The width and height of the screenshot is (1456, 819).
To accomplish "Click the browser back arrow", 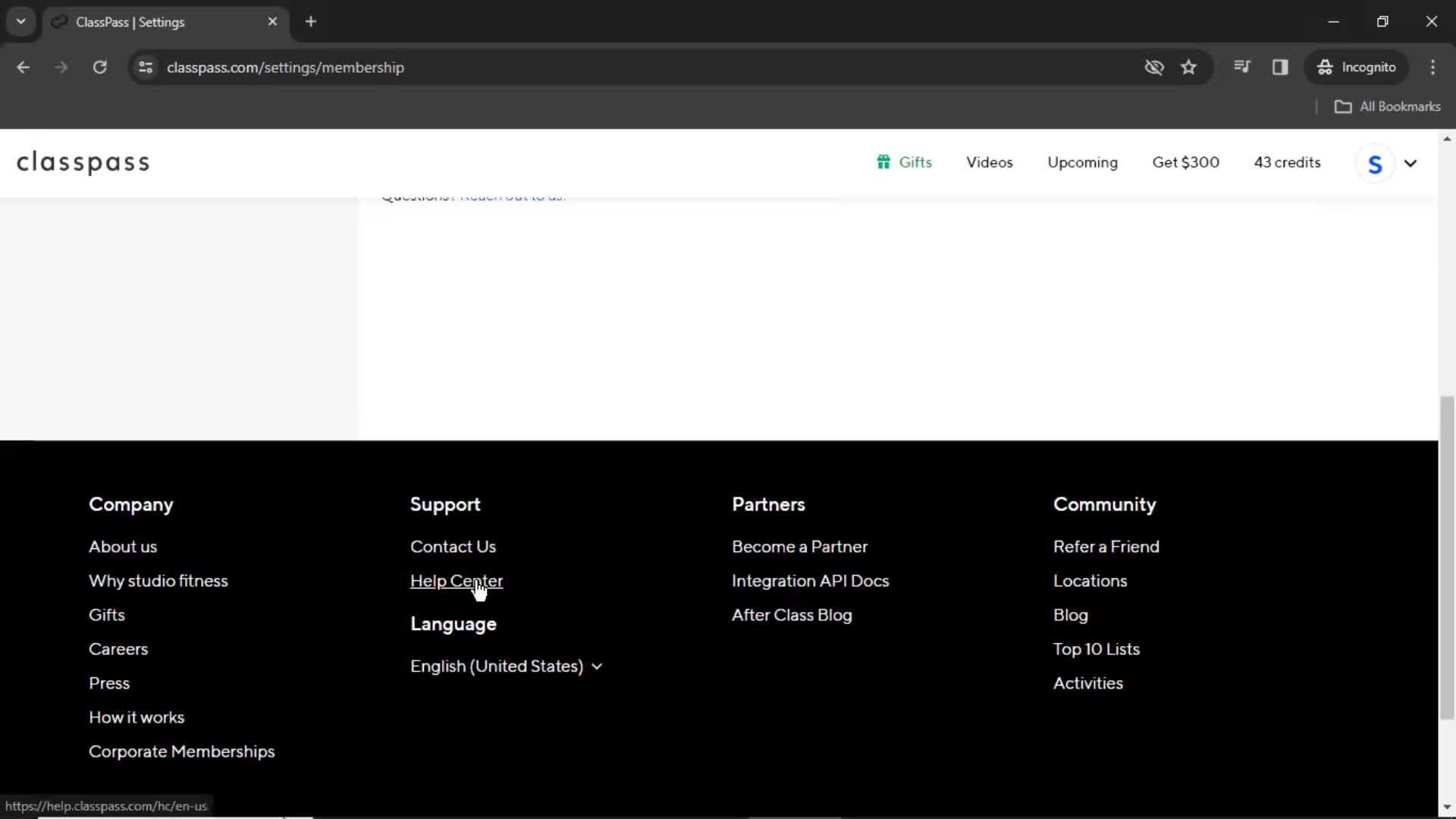I will pyautogui.click(x=23, y=67).
